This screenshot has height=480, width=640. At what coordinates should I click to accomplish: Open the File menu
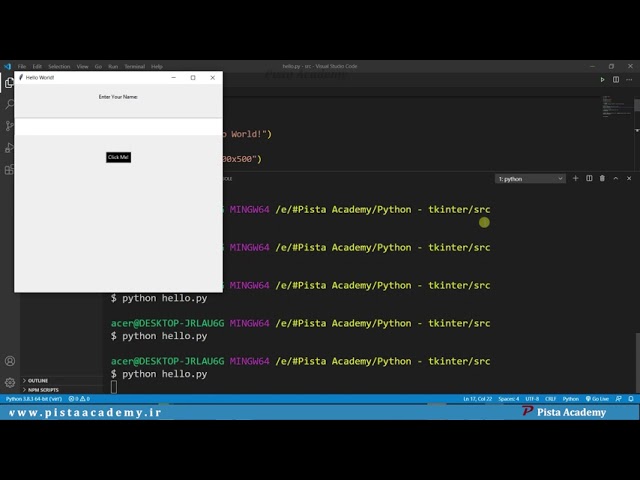(x=22, y=66)
